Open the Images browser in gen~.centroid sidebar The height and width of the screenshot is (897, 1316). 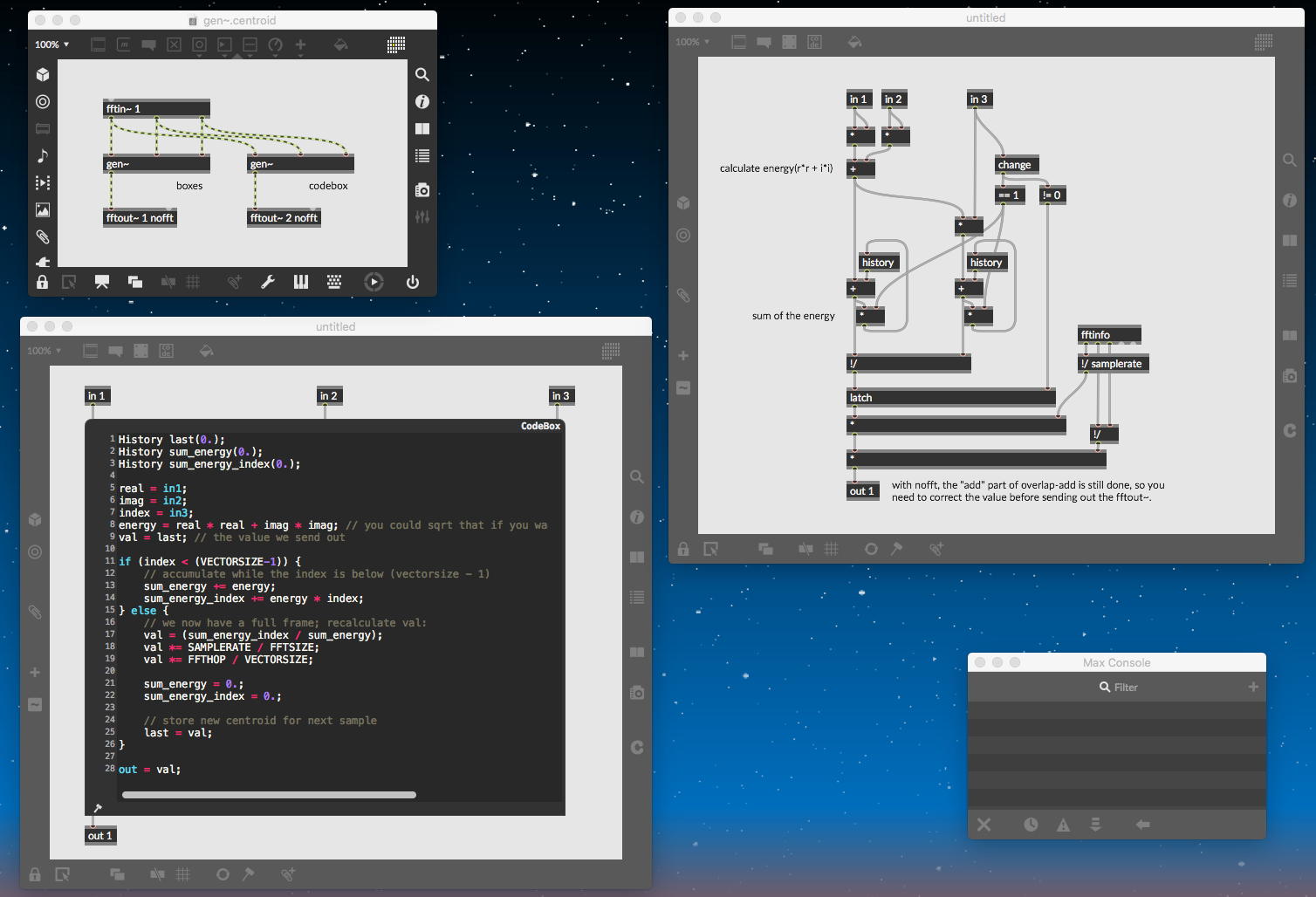43,209
